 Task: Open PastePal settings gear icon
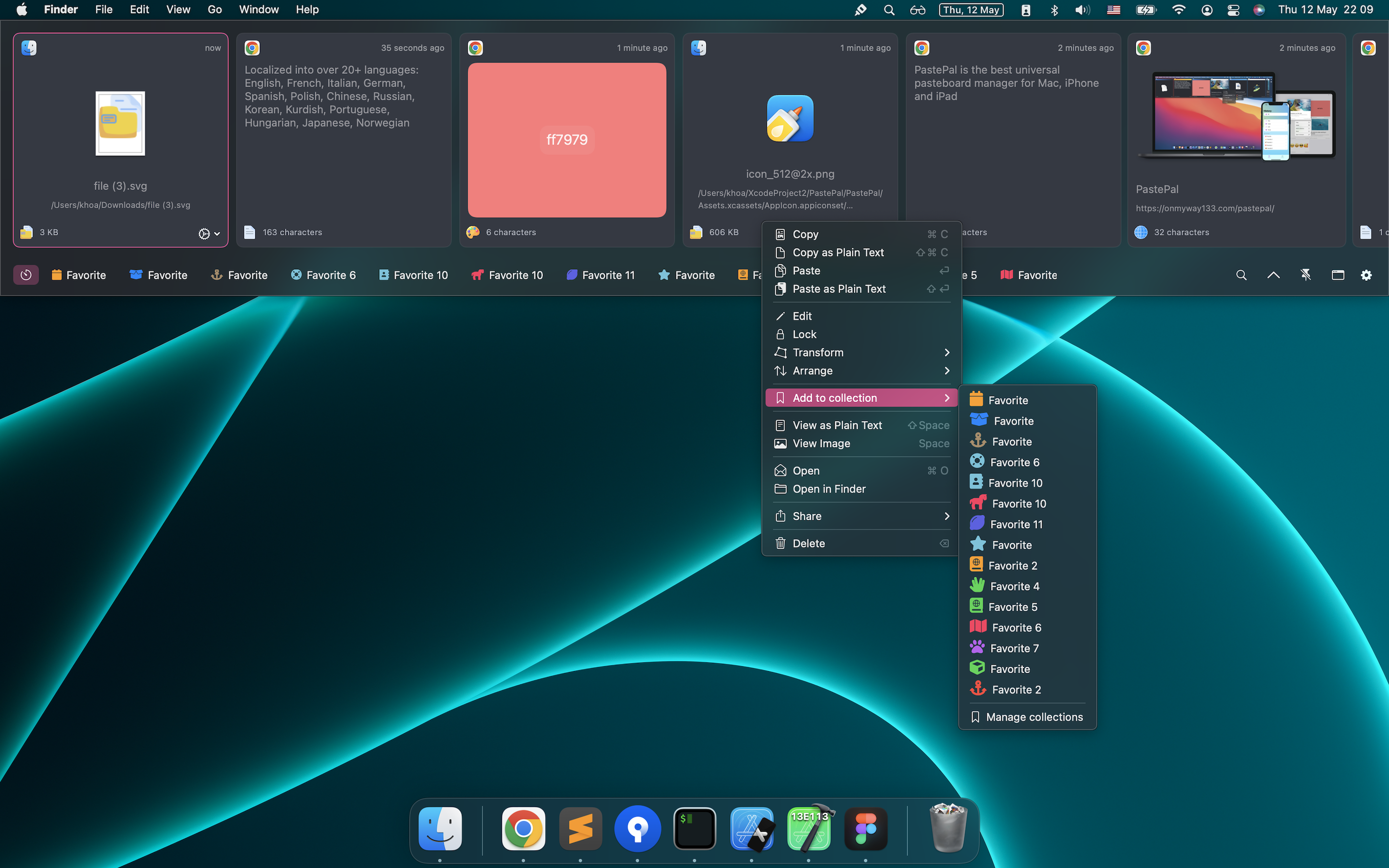pyautogui.click(x=1366, y=275)
